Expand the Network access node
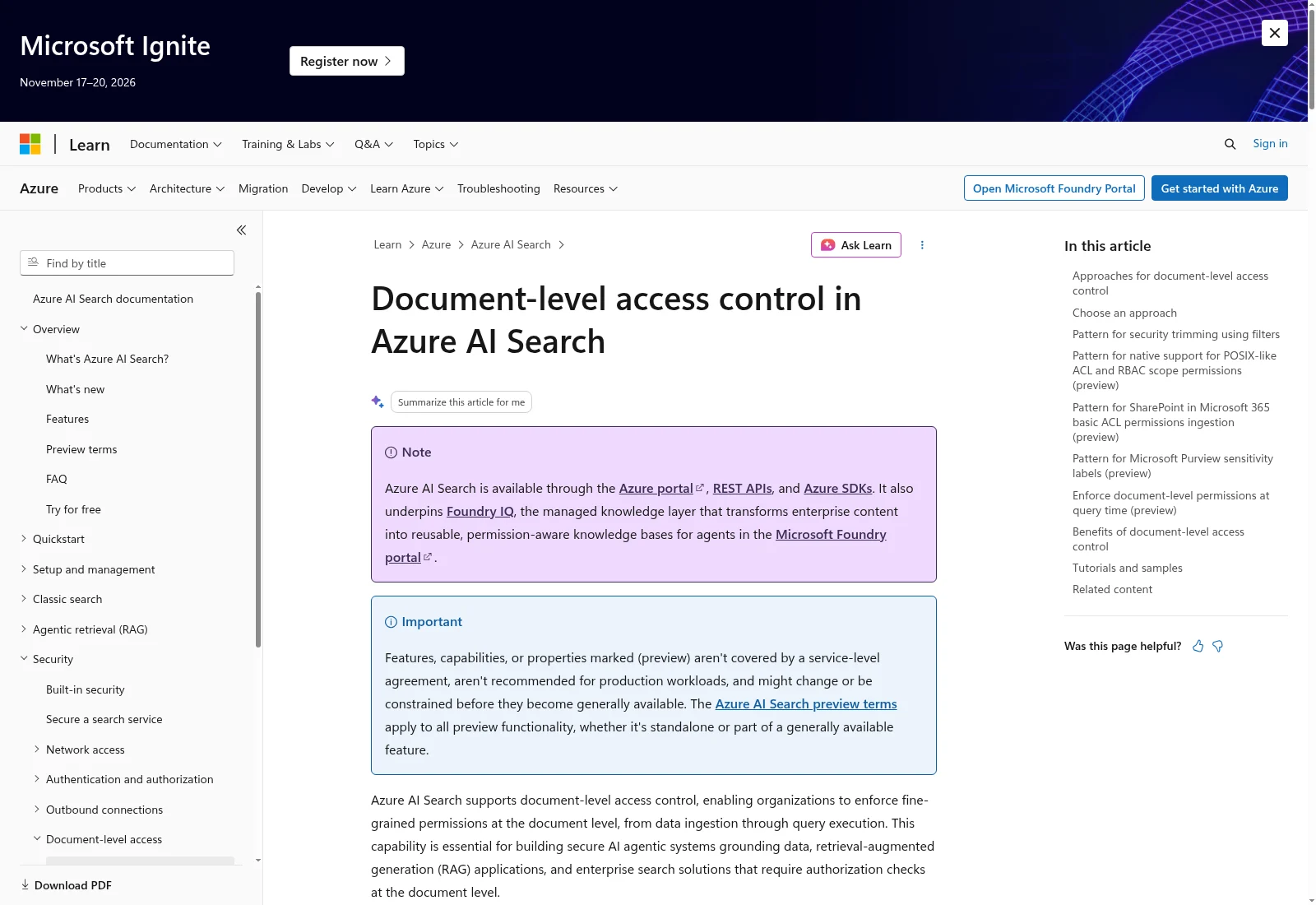Image resolution: width=1316 pixels, height=905 pixels. (x=37, y=750)
